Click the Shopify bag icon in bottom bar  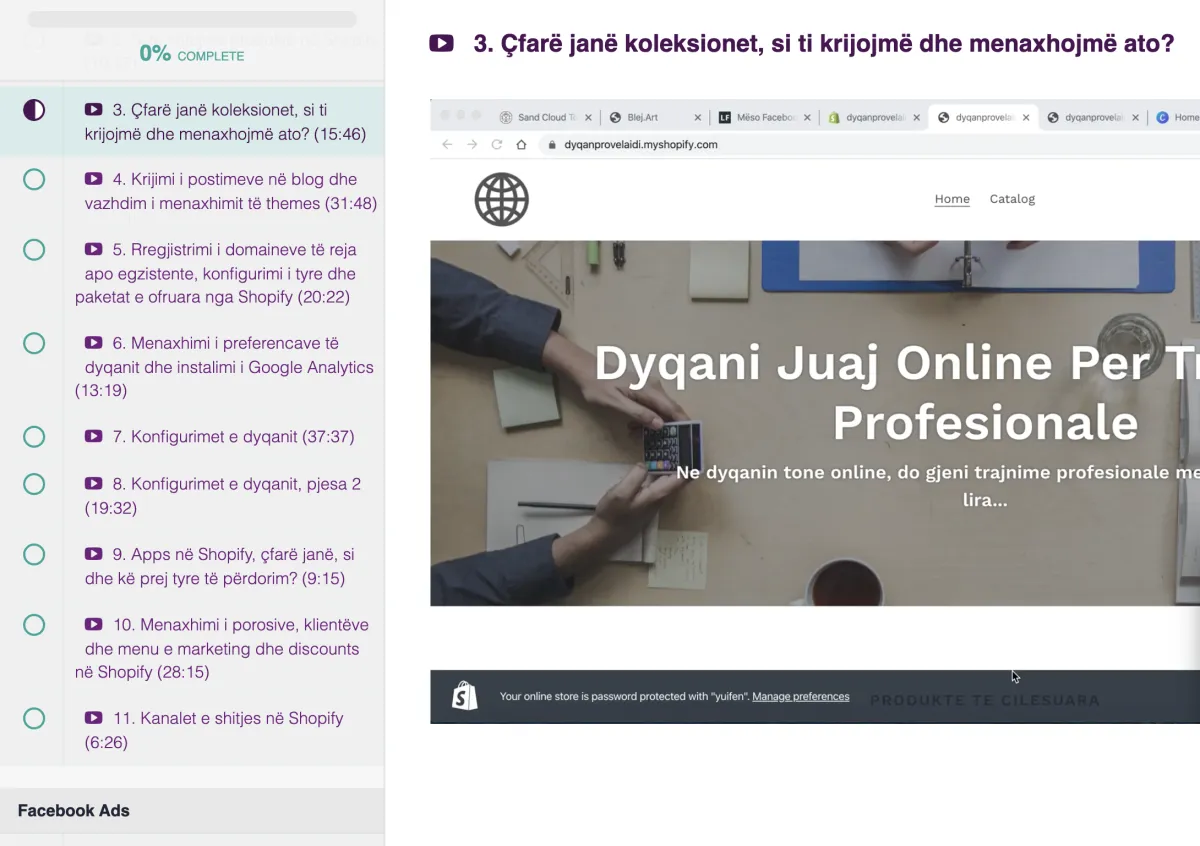[x=465, y=696]
